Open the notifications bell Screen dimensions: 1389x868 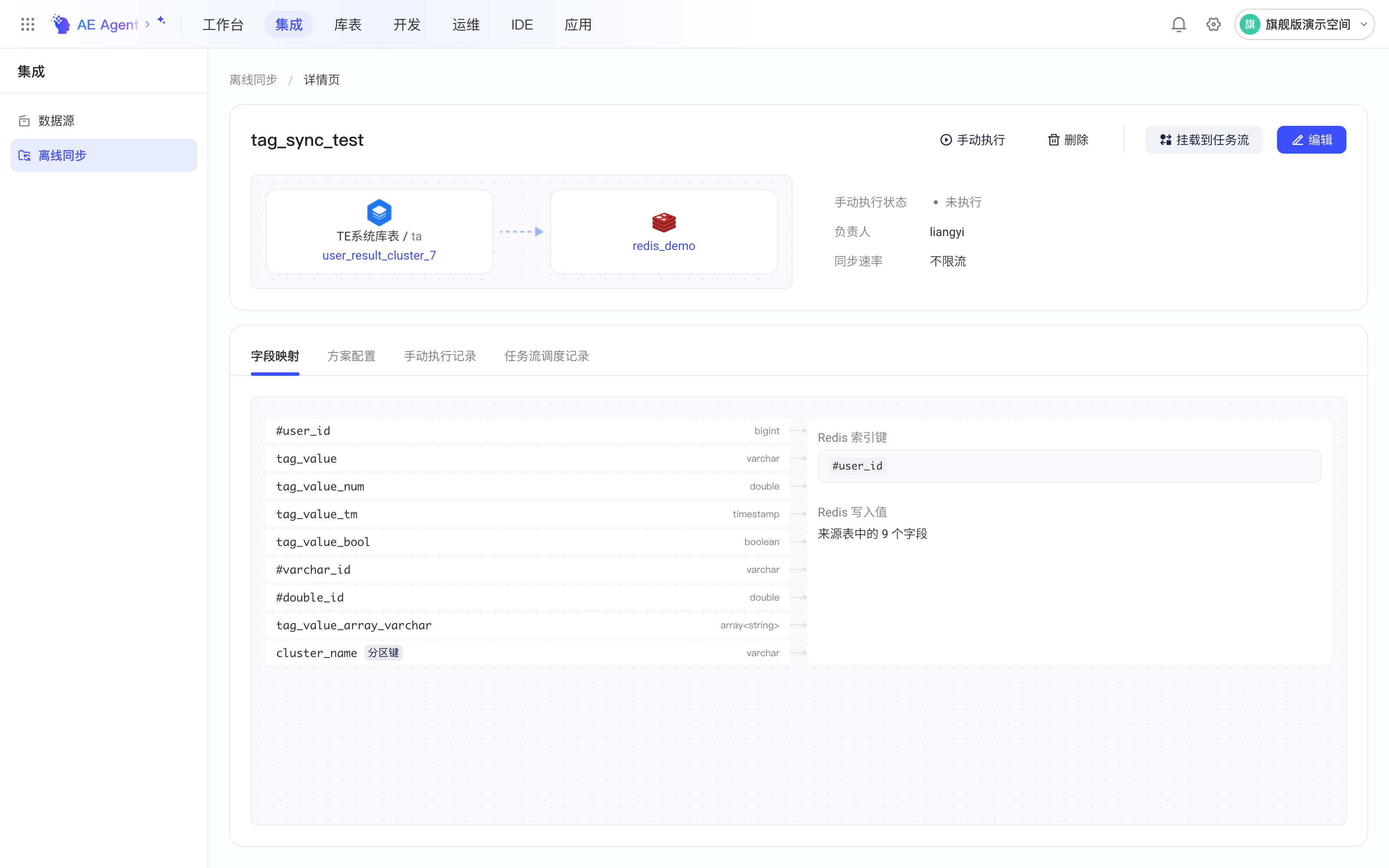point(1178,24)
